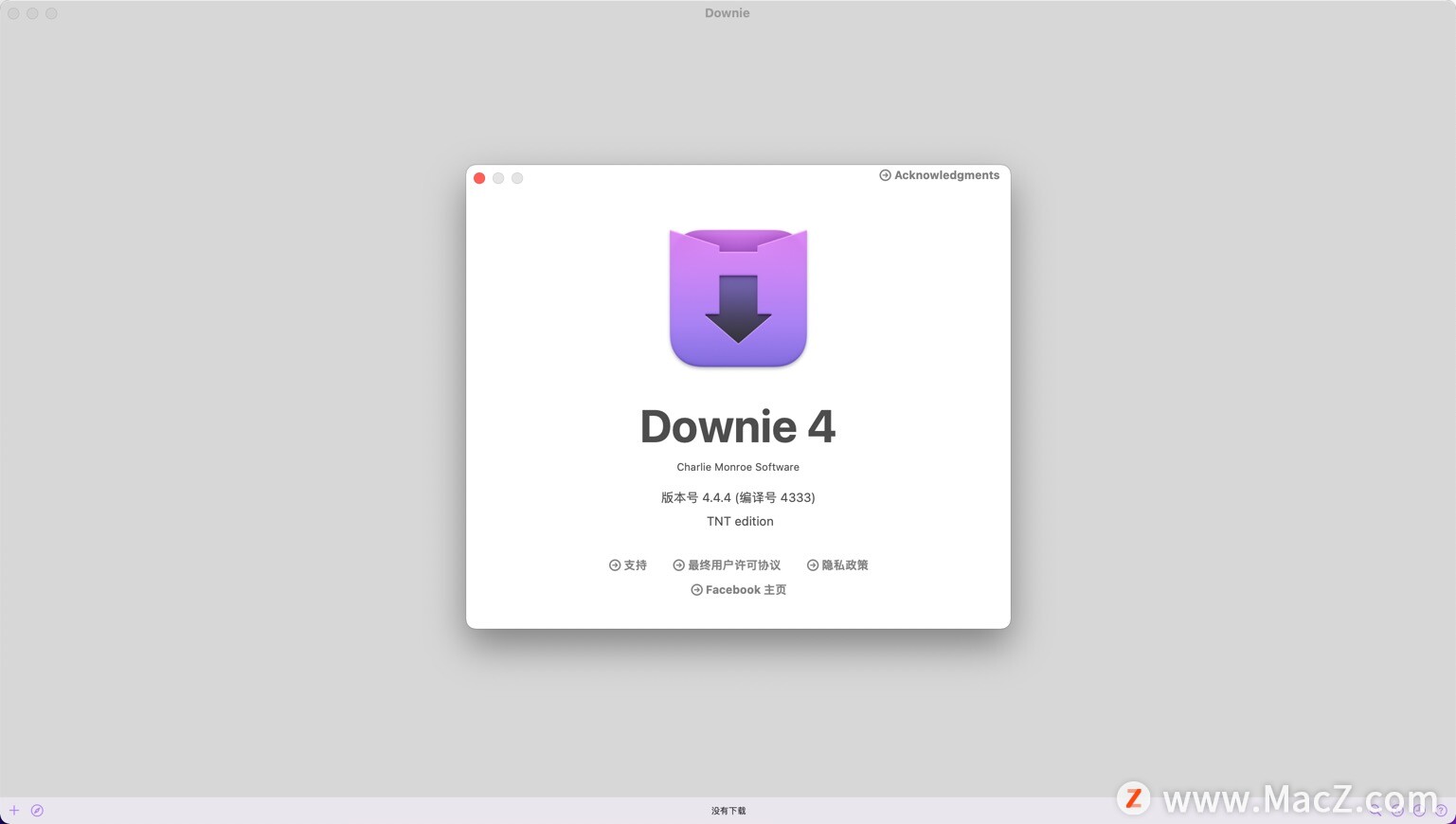Image resolution: width=1456 pixels, height=824 pixels.
Task: Open the 支持 support link
Action: (635, 565)
